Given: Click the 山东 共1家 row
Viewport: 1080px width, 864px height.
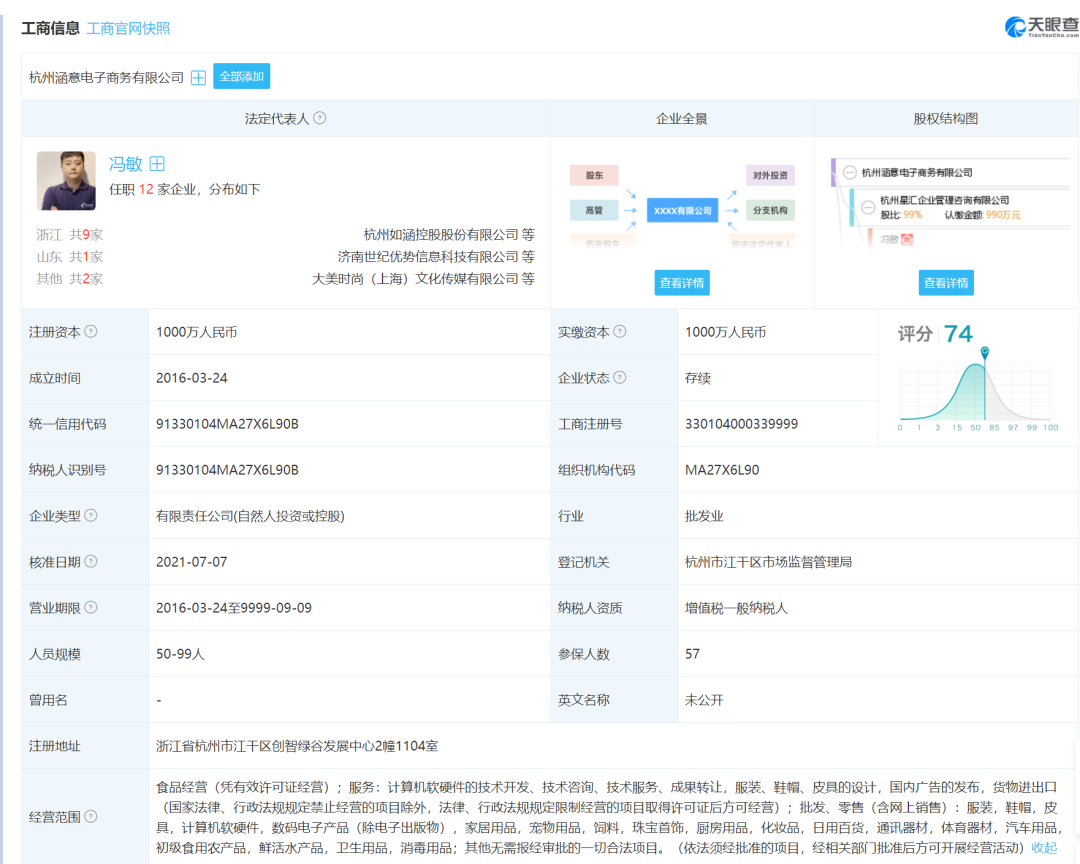Looking at the screenshot, I should coord(70,256).
